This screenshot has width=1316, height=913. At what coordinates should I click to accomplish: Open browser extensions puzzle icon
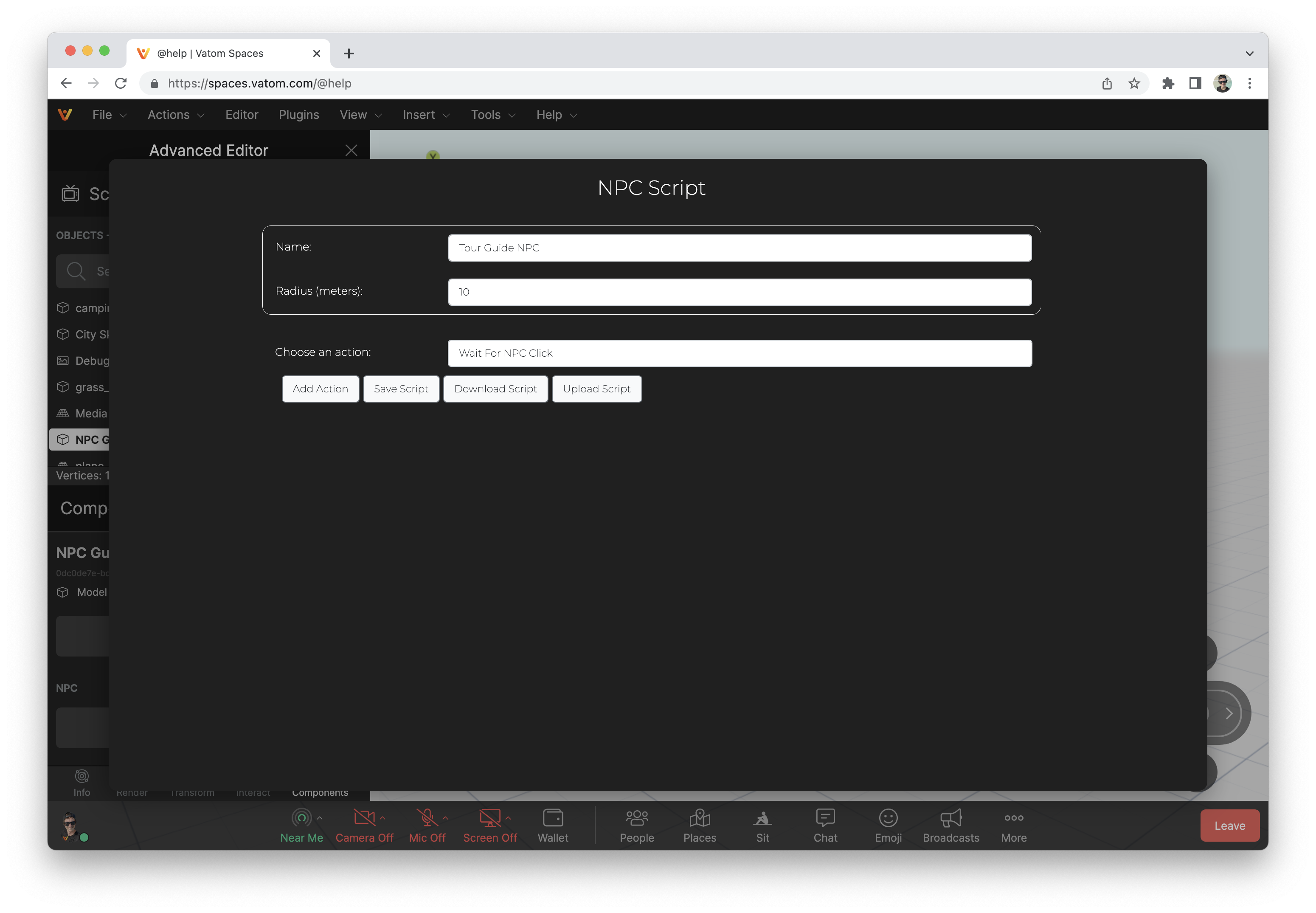1168,84
